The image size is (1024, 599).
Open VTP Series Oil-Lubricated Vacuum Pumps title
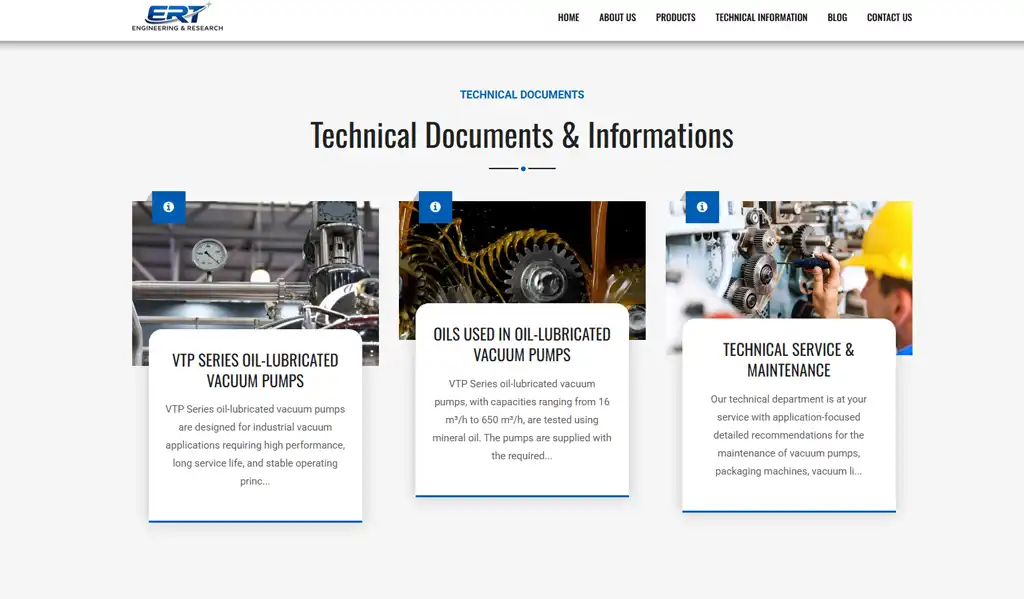click(255, 370)
